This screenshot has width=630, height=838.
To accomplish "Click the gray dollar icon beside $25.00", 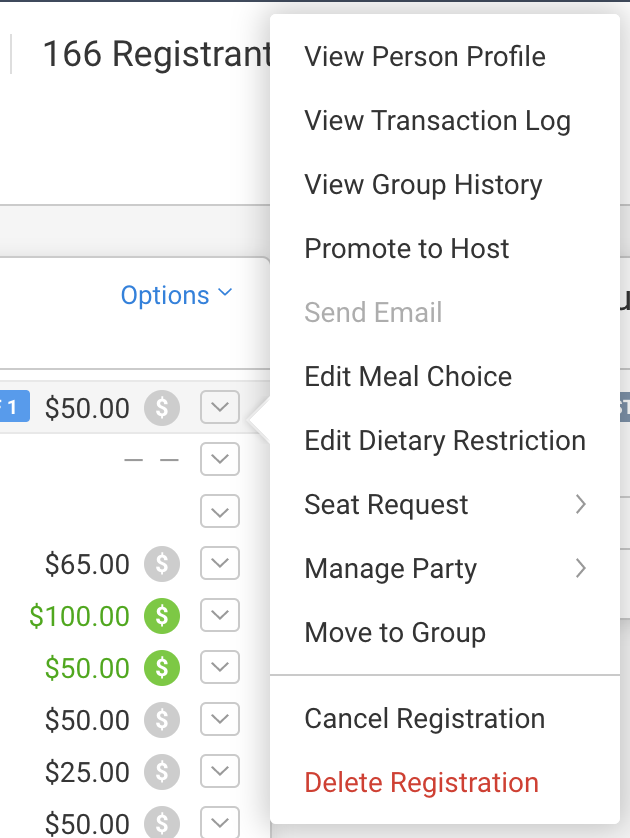I will pyautogui.click(x=162, y=772).
